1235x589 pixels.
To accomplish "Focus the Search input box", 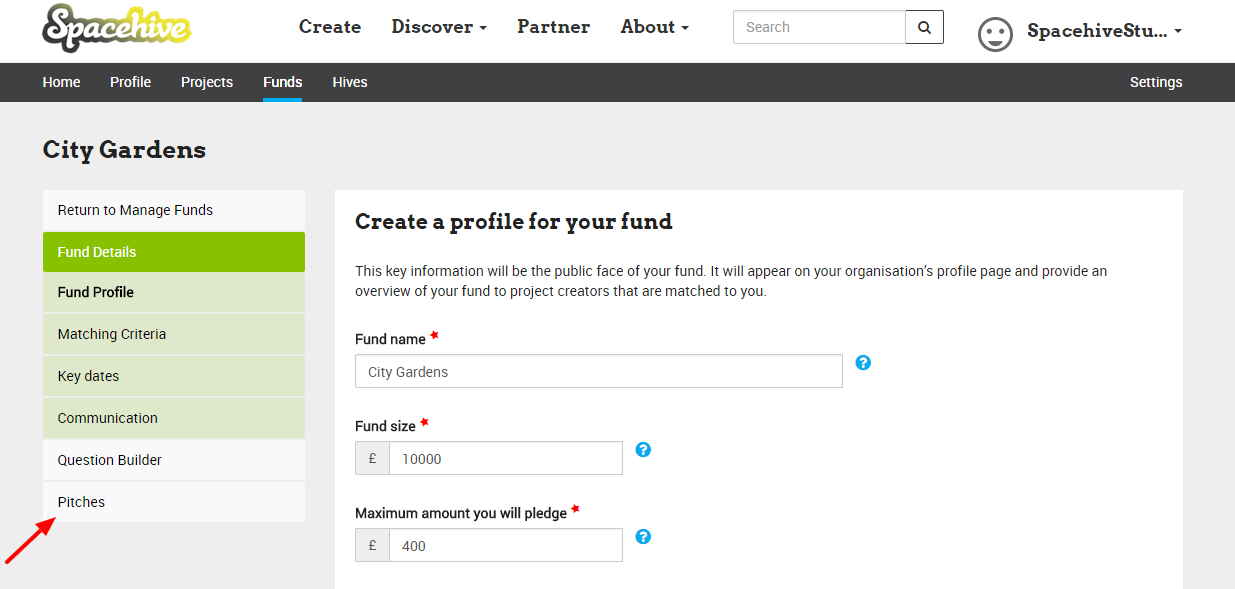I will (819, 27).
